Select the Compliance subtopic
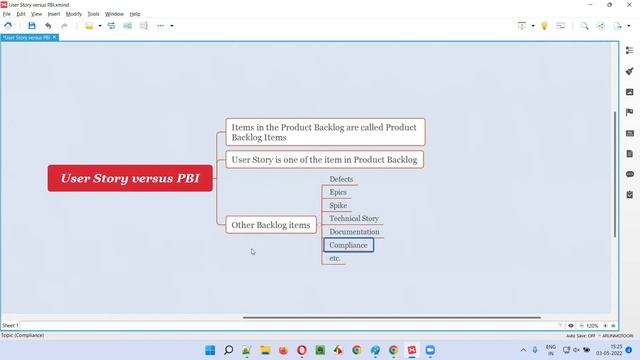The image size is (640, 360). [349, 245]
